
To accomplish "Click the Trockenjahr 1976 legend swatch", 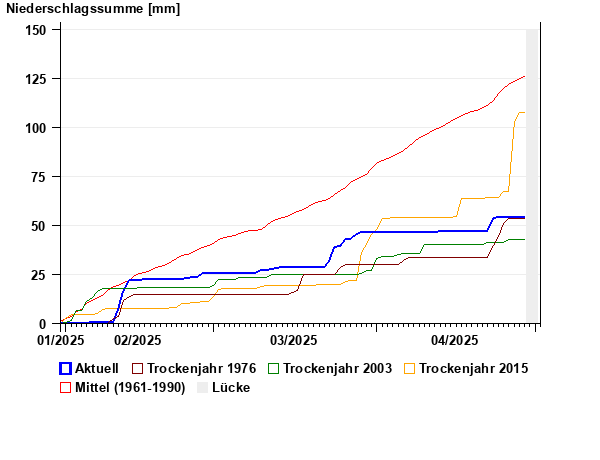I will [x=137, y=369].
